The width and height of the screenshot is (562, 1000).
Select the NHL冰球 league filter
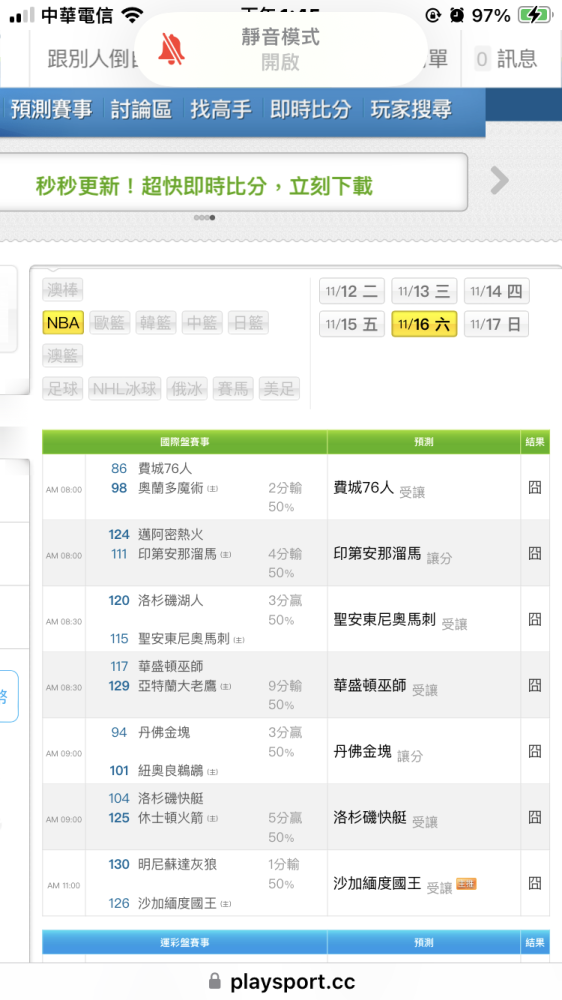pyautogui.click(x=124, y=388)
